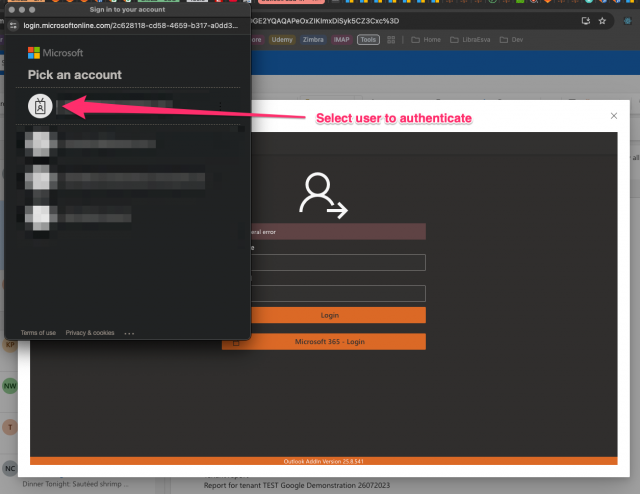Close the add-in dialog with X
640x494 pixels.
(x=614, y=117)
